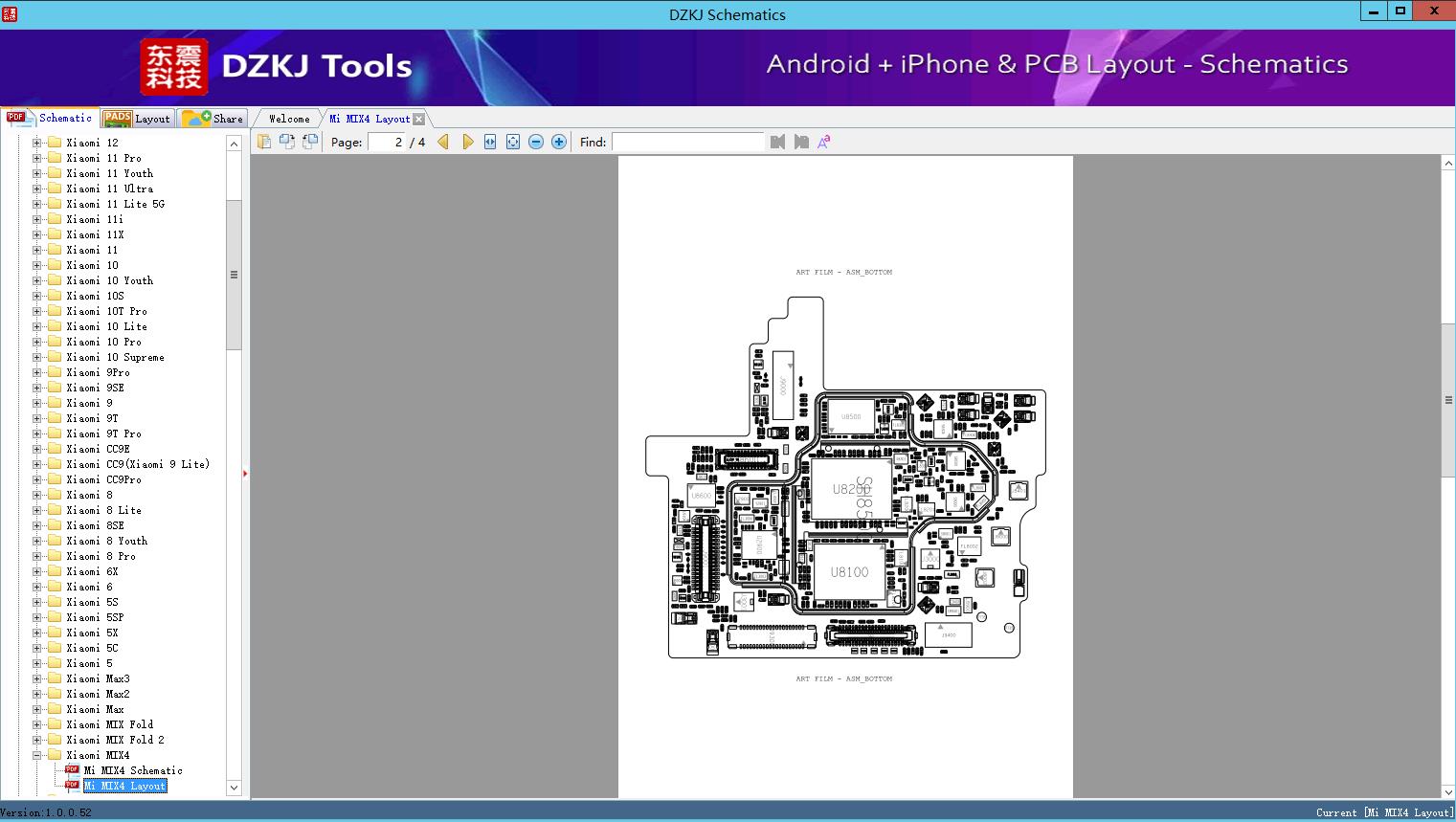Image resolution: width=1456 pixels, height=822 pixels.
Task: Zoom out with the minus icon
Action: [x=536, y=142]
